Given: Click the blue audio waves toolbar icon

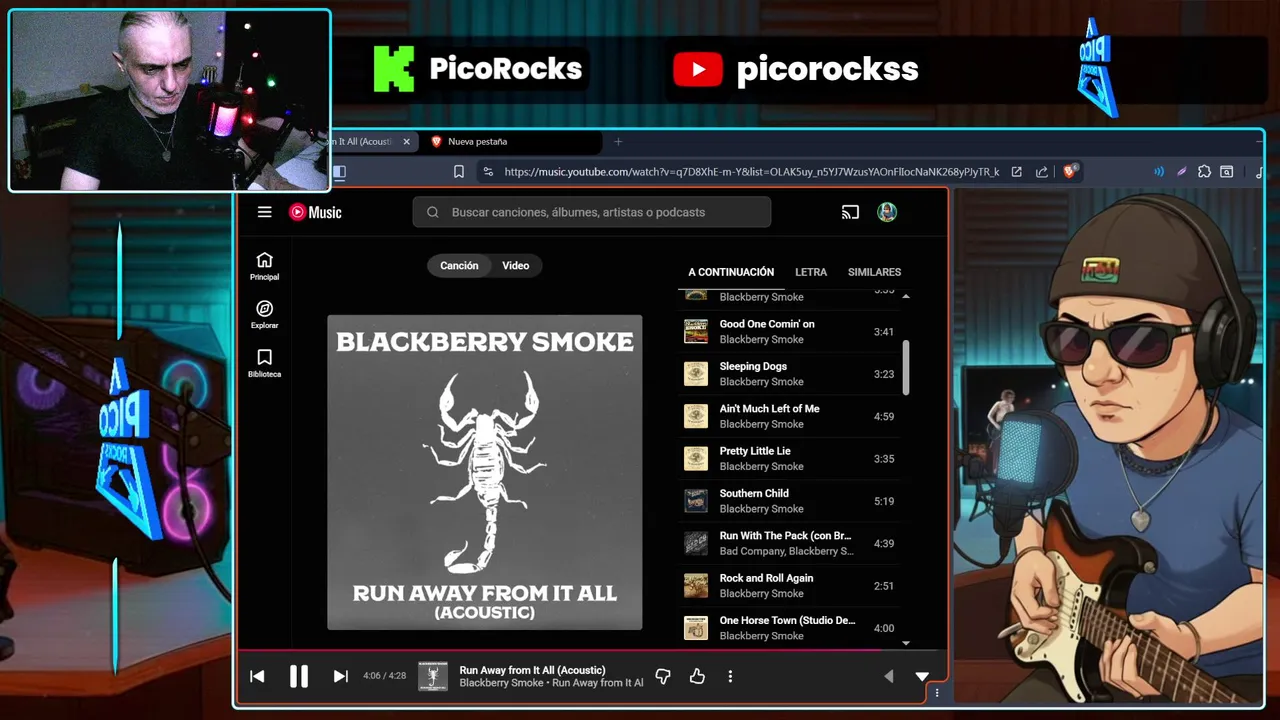Looking at the screenshot, I should click(1159, 172).
